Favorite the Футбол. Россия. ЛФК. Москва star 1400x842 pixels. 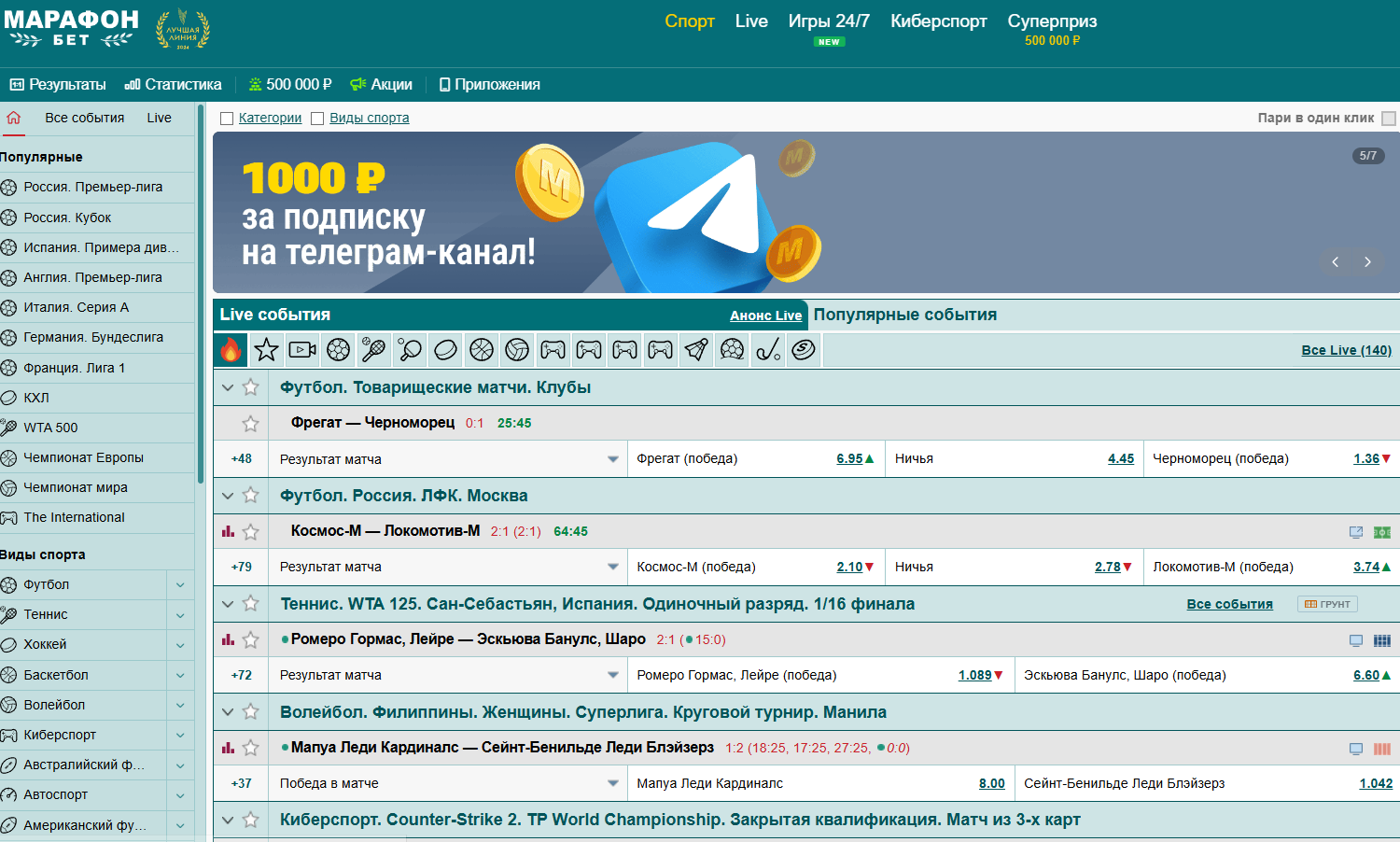point(250,496)
